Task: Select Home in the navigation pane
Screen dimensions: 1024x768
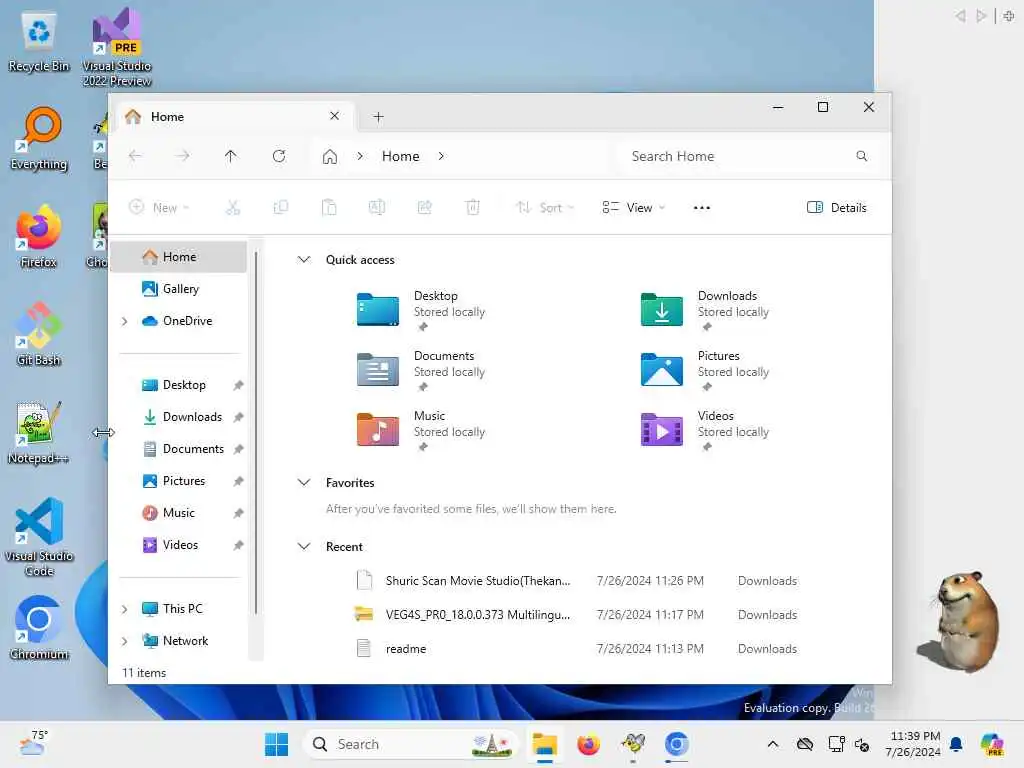Action: (x=179, y=257)
